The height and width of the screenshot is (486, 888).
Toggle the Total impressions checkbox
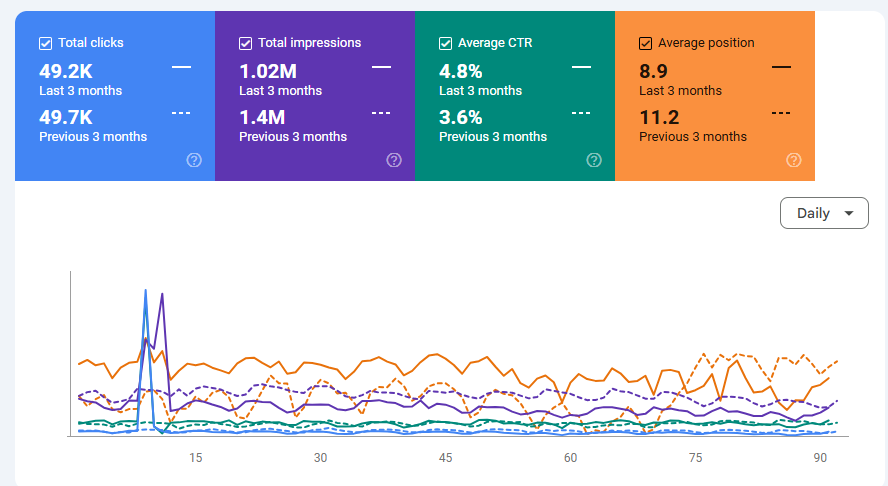pos(245,43)
